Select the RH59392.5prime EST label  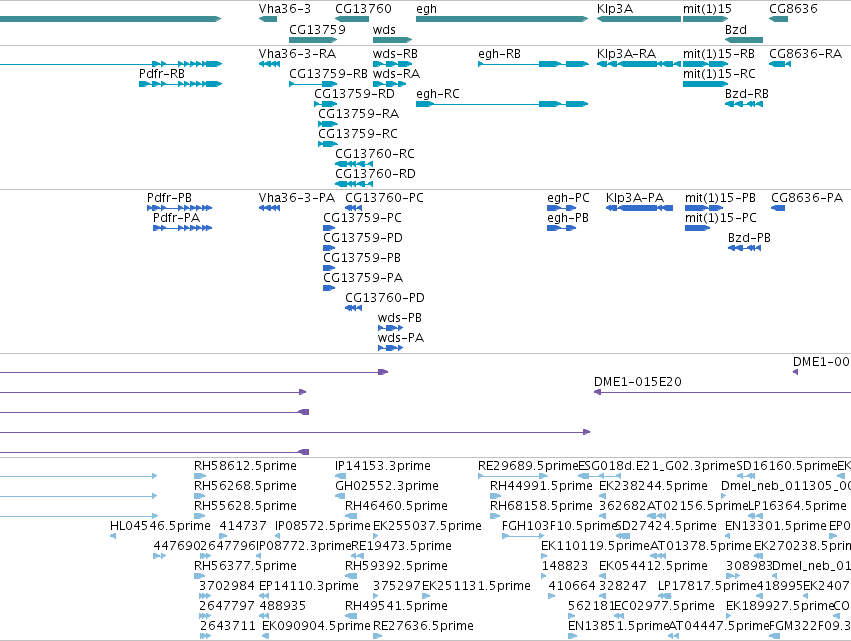pos(396,566)
